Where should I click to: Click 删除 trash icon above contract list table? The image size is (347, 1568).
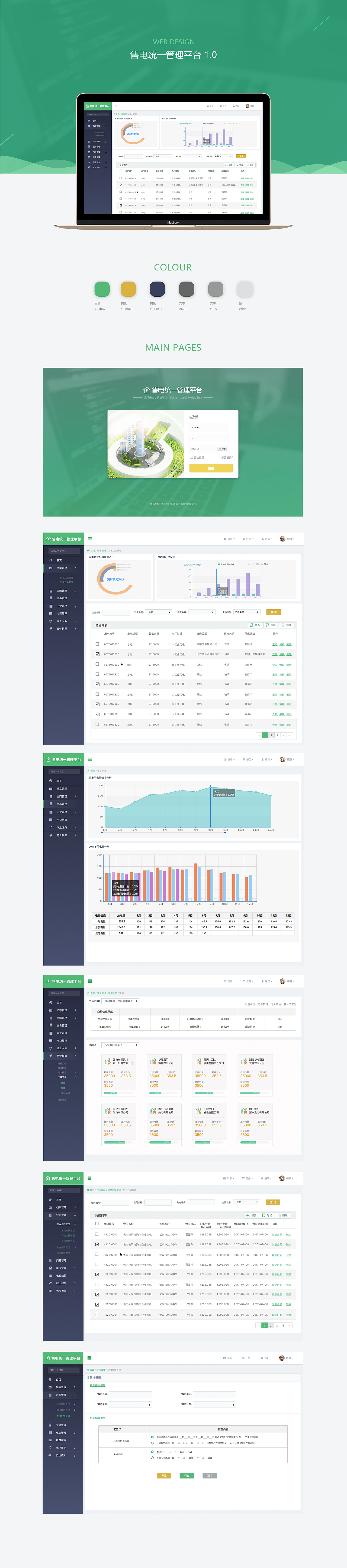[279, 1216]
